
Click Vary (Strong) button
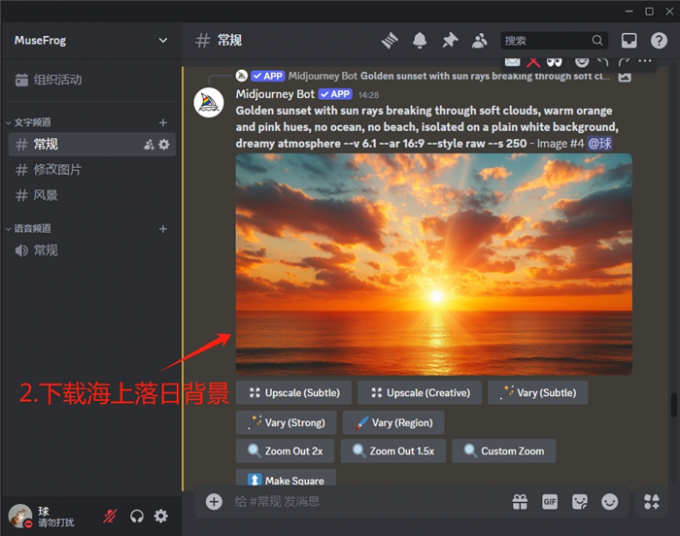[286, 422]
